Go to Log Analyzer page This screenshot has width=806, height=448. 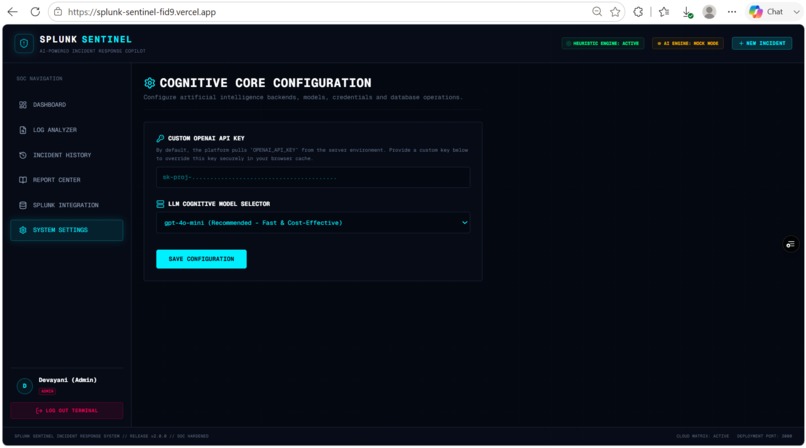pyautogui.click(x=66, y=130)
